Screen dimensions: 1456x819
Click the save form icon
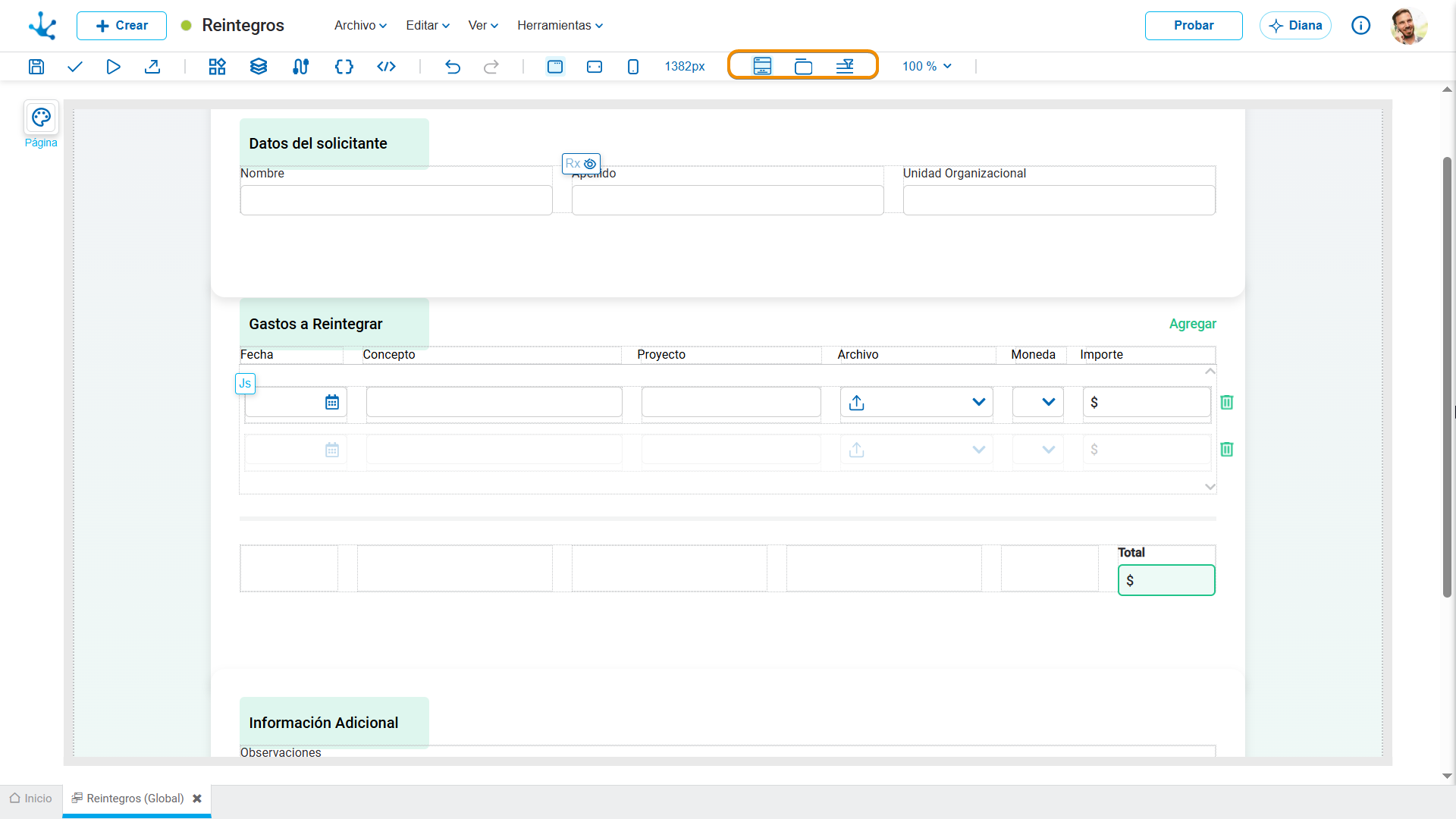[36, 67]
